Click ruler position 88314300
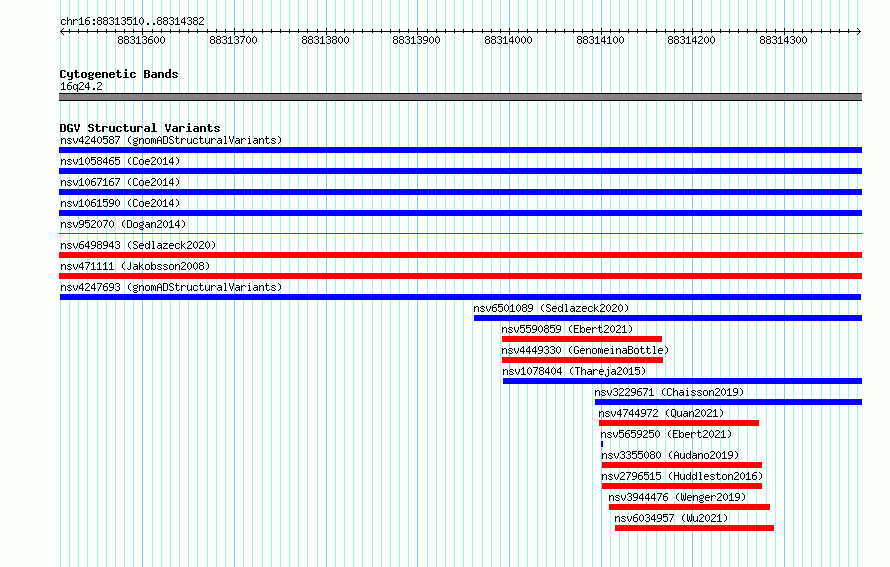Viewport: 890px width, 567px height. pyautogui.click(x=783, y=40)
